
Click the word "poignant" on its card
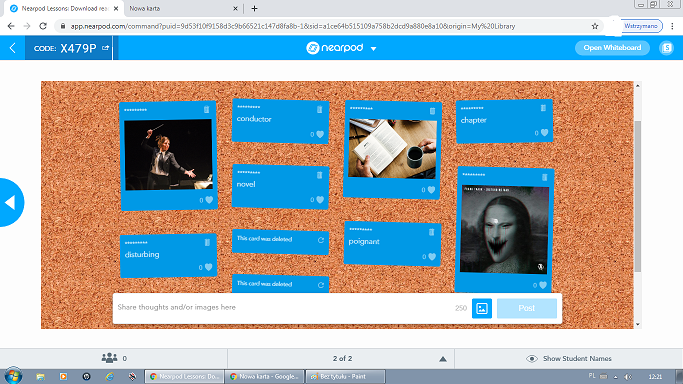click(364, 242)
